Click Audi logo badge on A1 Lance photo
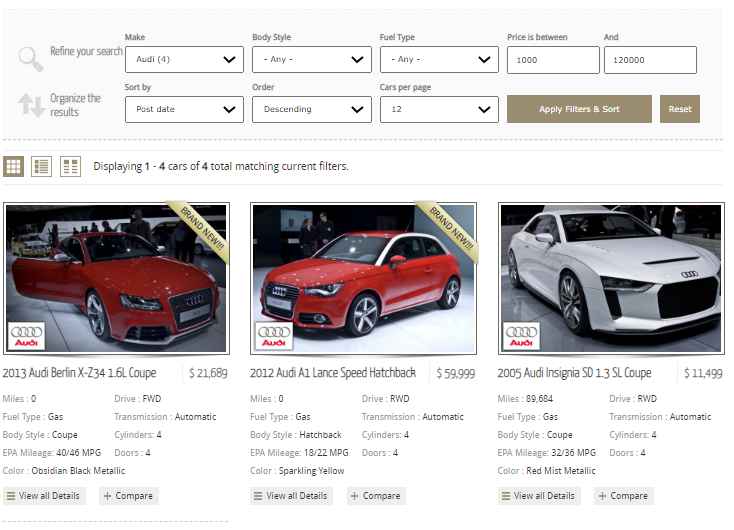 pyautogui.click(x=274, y=336)
